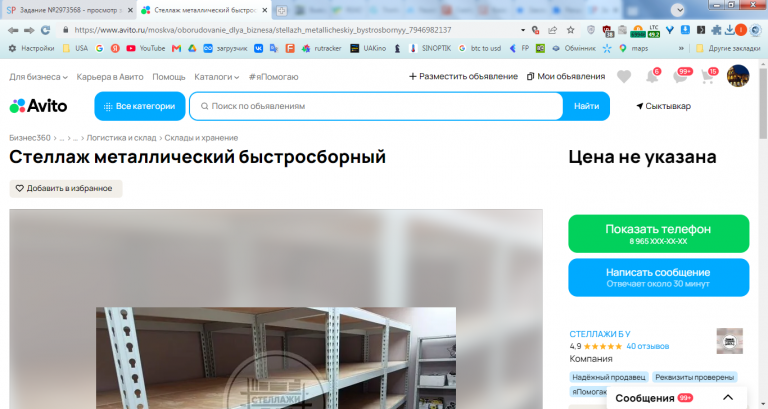Click the browser forward arrow
The image size is (768, 409).
coord(29,30)
